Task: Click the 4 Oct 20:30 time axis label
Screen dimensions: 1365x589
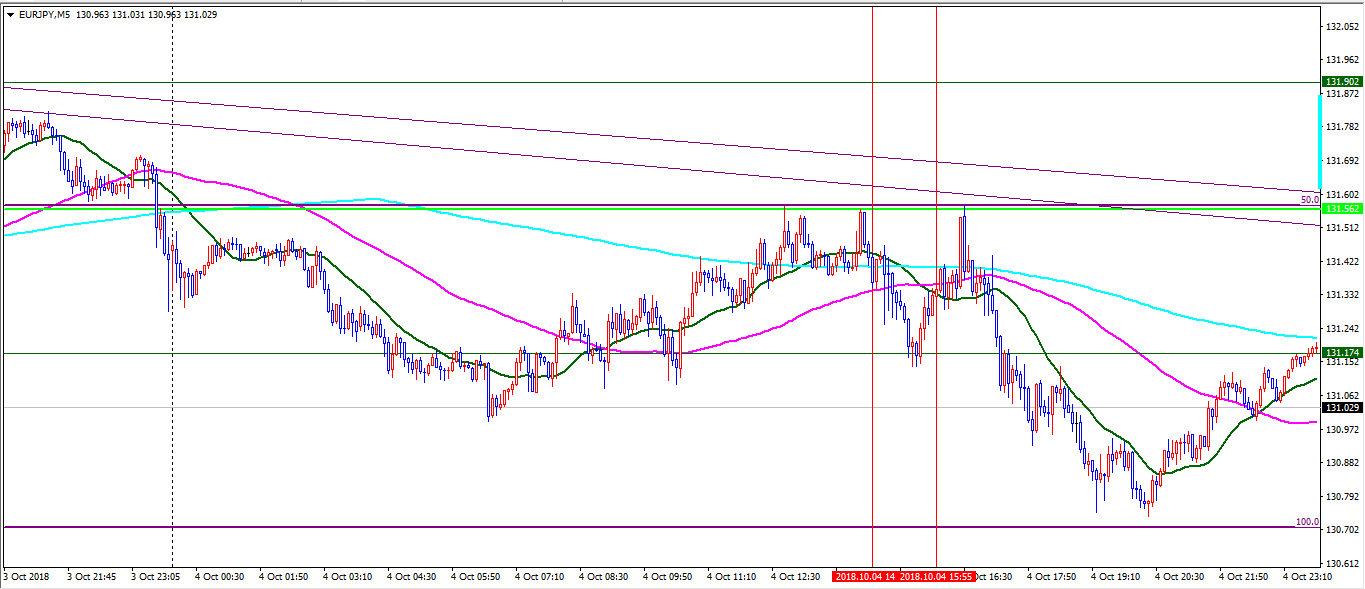Action: pos(1180,577)
